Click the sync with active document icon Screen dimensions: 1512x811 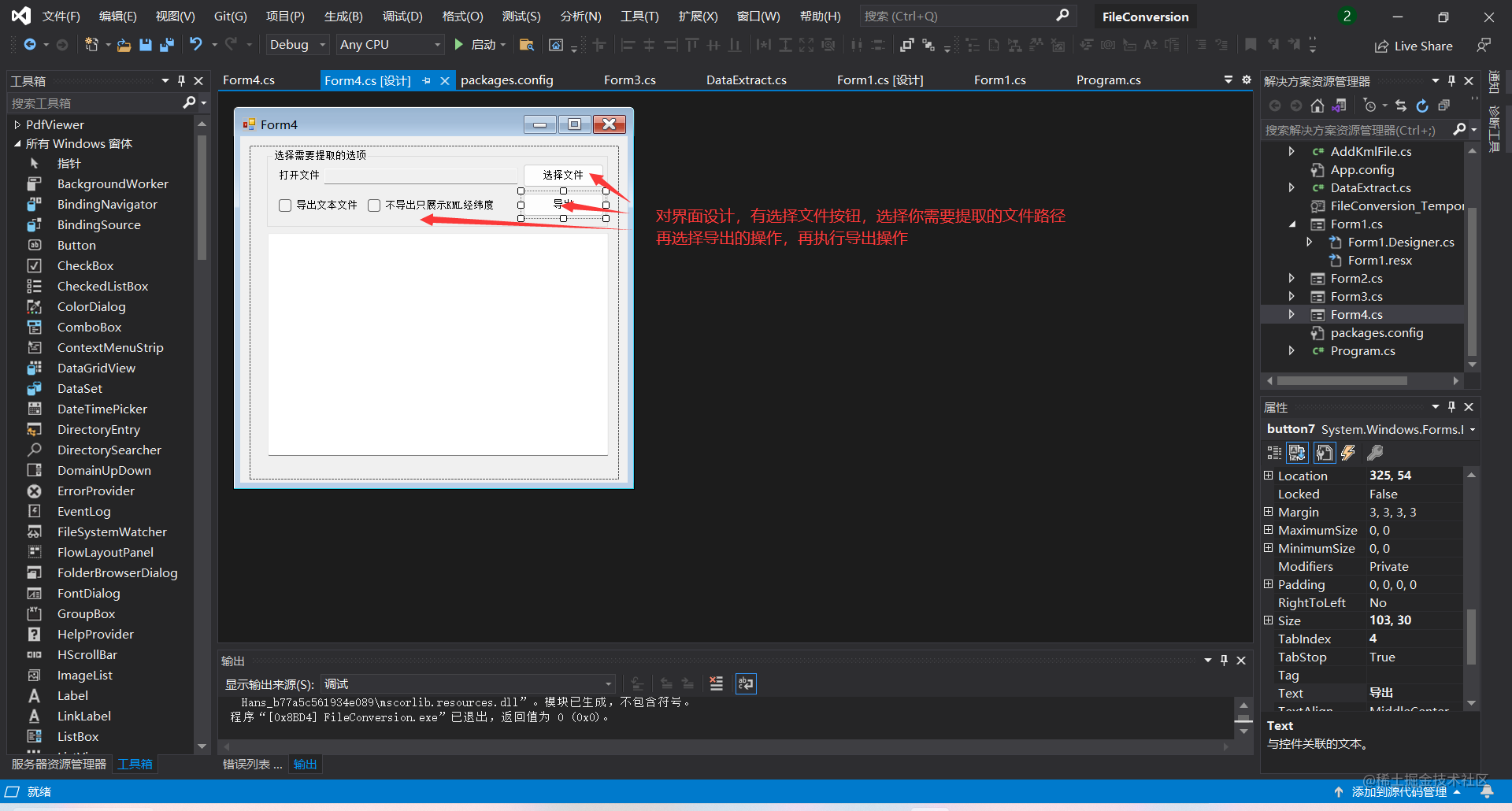point(1401,106)
